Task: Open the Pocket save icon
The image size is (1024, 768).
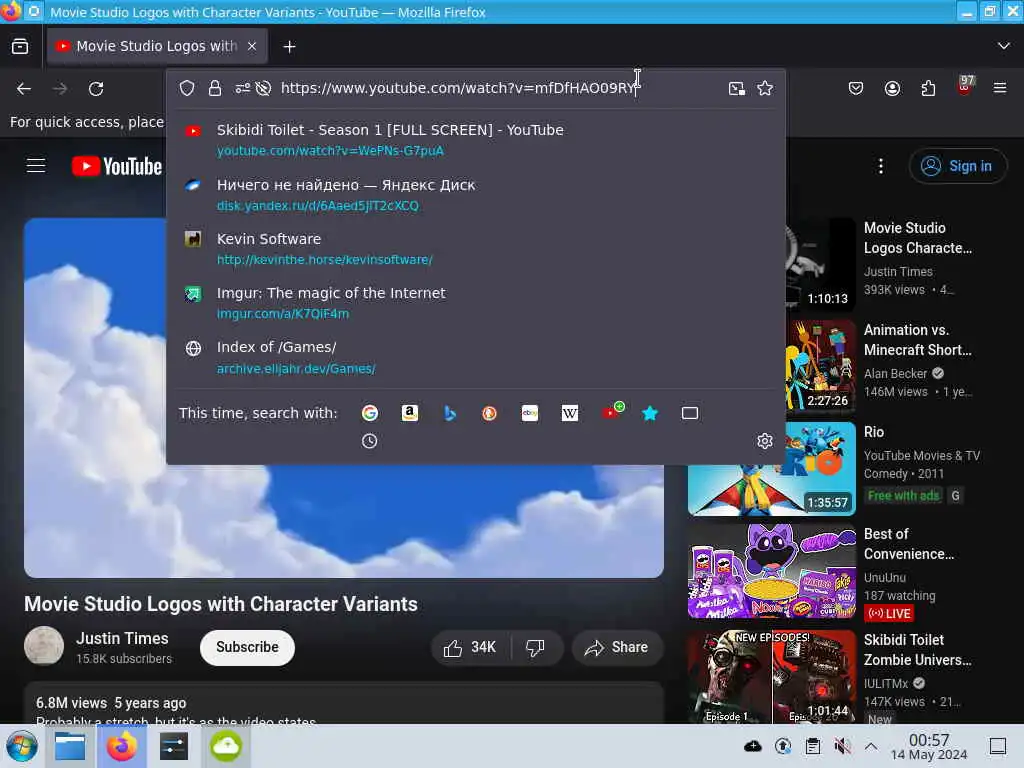Action: (856, 88)
